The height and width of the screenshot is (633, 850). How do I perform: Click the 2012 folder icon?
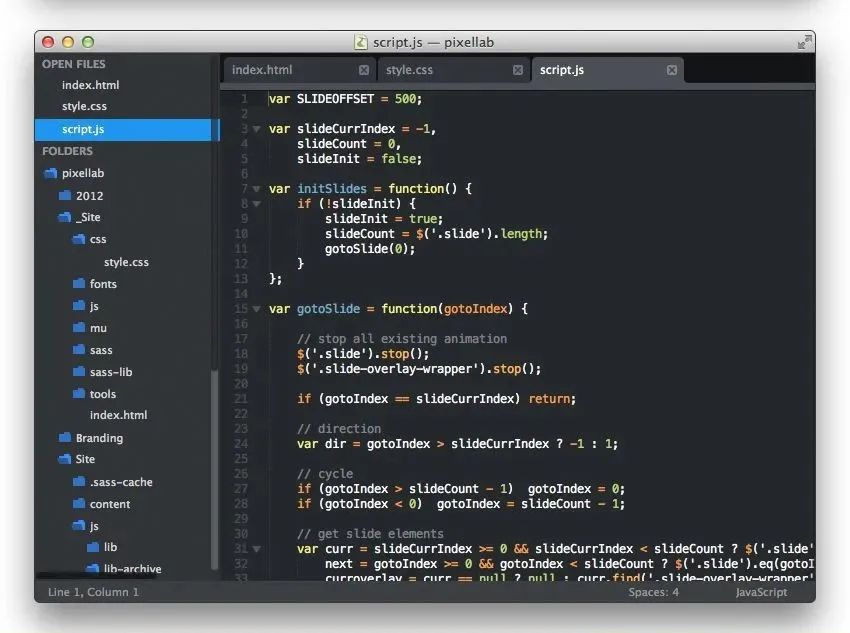click(65, 195)
